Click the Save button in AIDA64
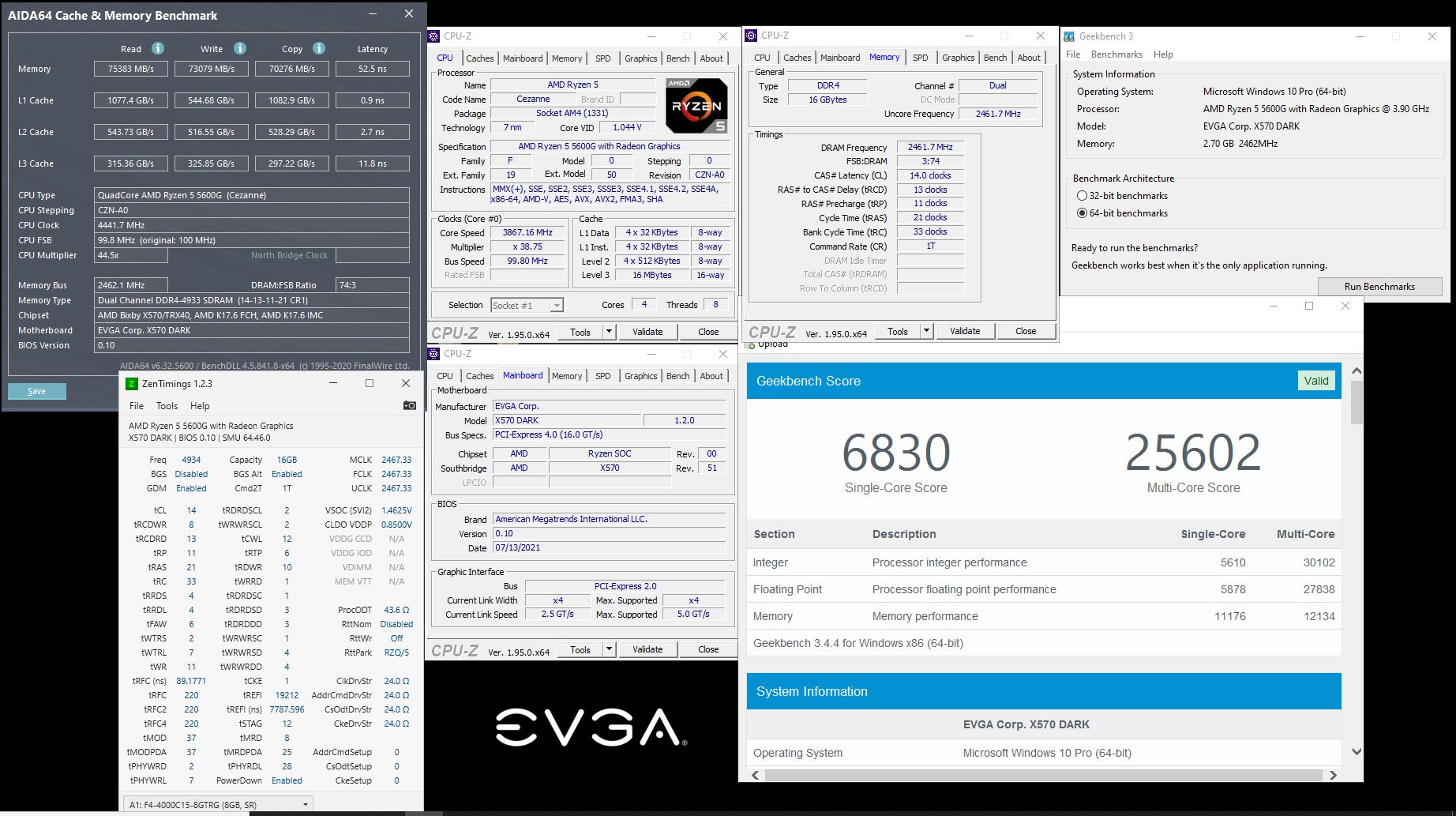Image resolution: width=1456 pixels, height=816 pixels. 37,391
